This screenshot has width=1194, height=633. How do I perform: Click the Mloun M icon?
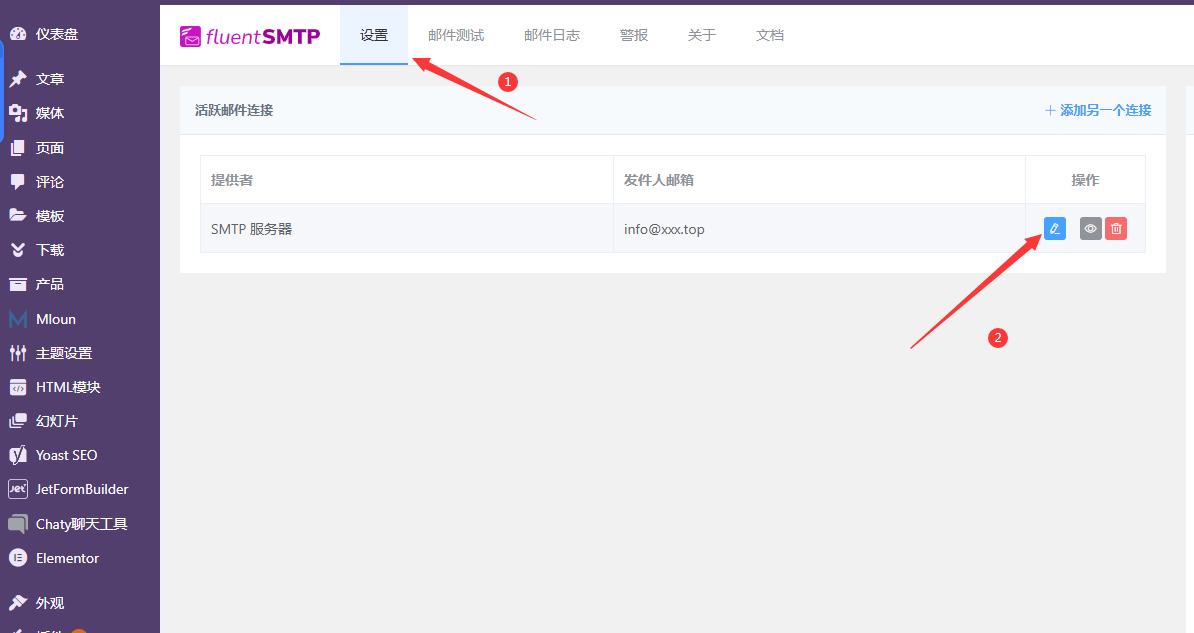tap(18, 319)
